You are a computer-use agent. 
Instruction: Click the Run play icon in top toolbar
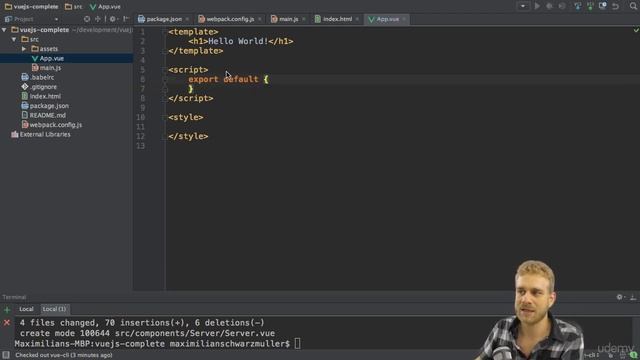pyautogui.click(x=537, y=6)
